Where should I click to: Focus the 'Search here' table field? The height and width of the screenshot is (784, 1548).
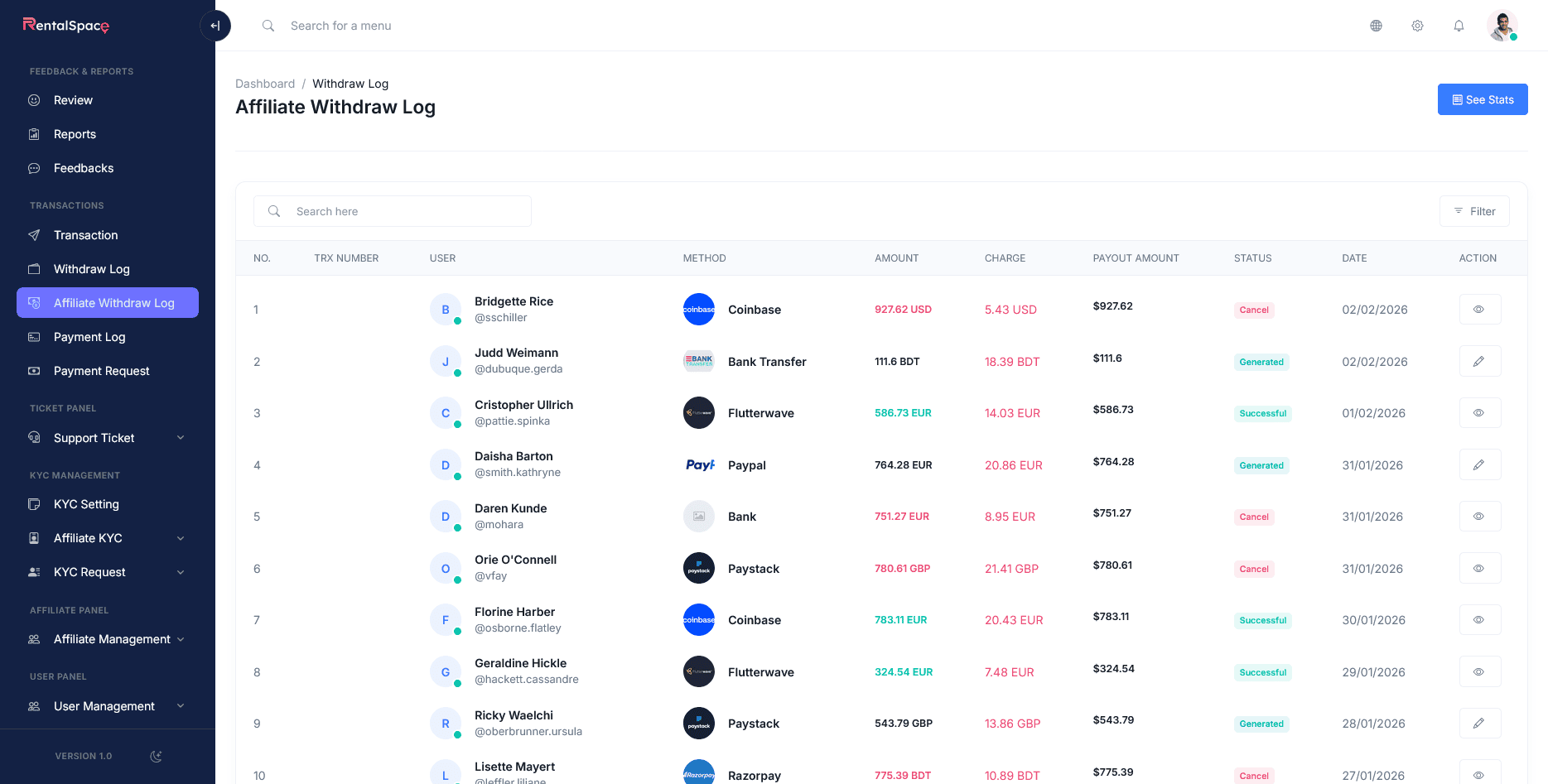click(x=406, y=211)
